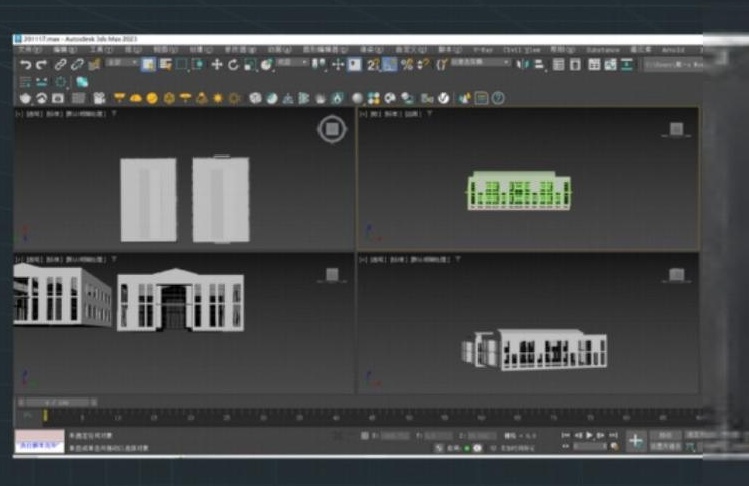Select the Move transform tool
Screen dimensions: 749x486
(217, 65)
